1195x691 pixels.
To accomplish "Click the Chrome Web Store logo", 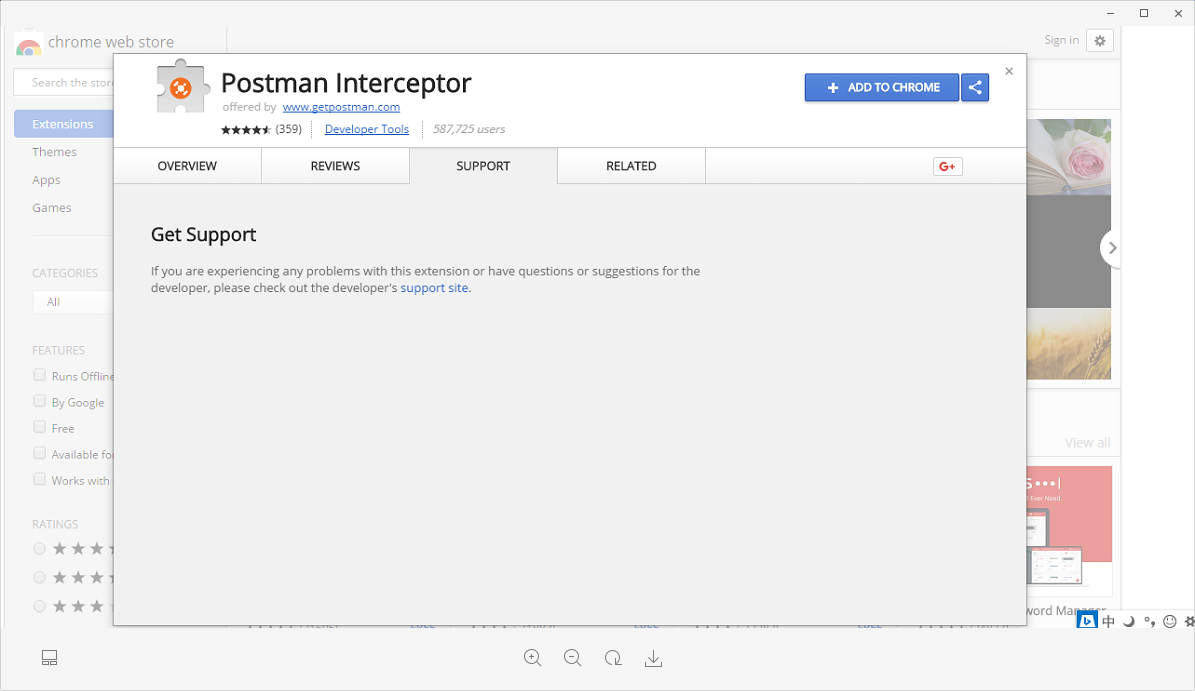I will (x=28, y=44).
